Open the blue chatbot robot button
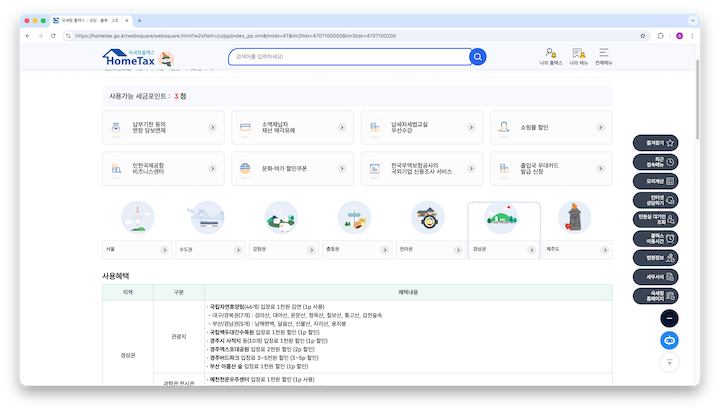This screenshot has height=412, width=720. 669,340
